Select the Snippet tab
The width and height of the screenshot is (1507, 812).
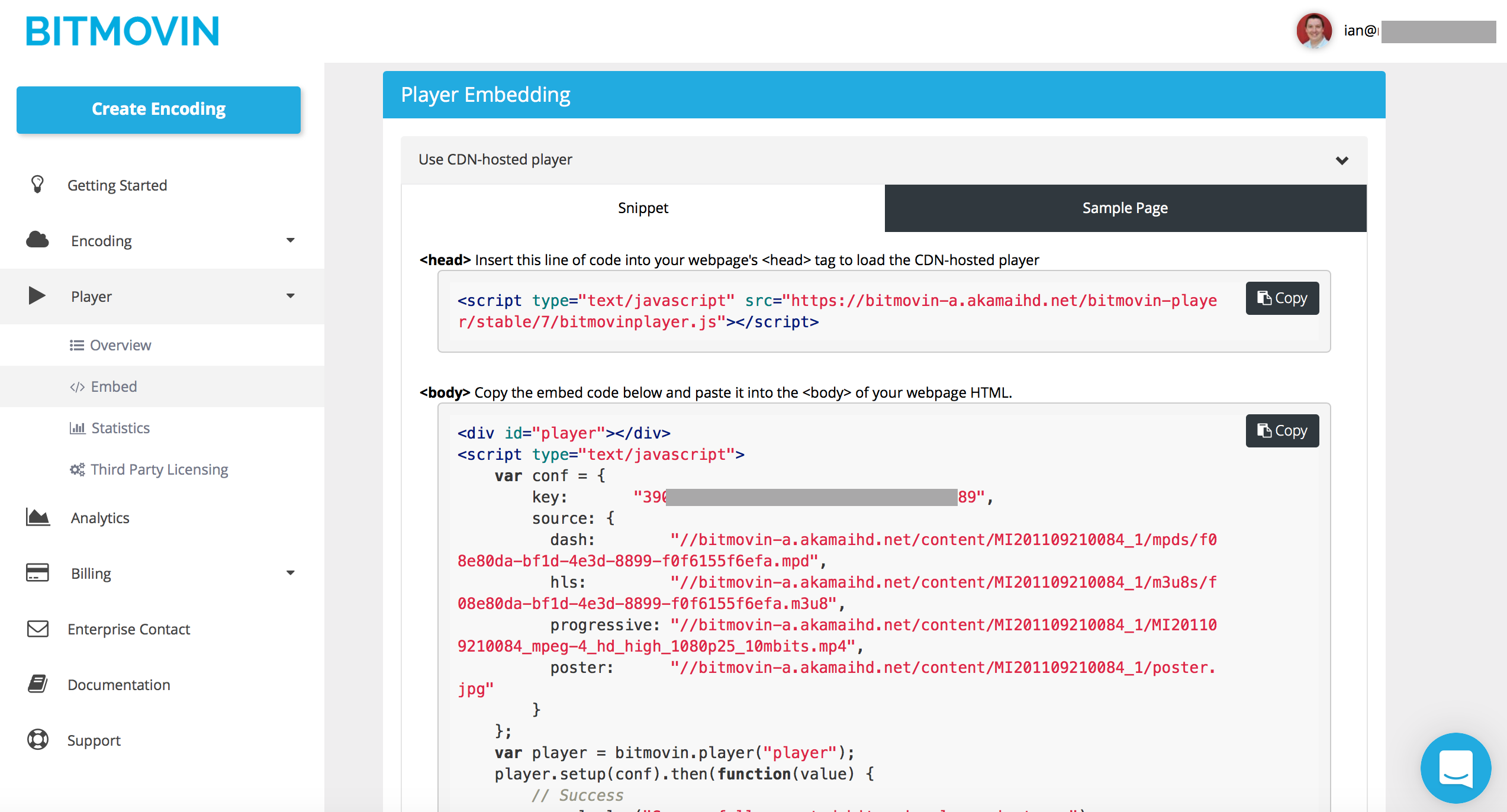click(643, 208)
